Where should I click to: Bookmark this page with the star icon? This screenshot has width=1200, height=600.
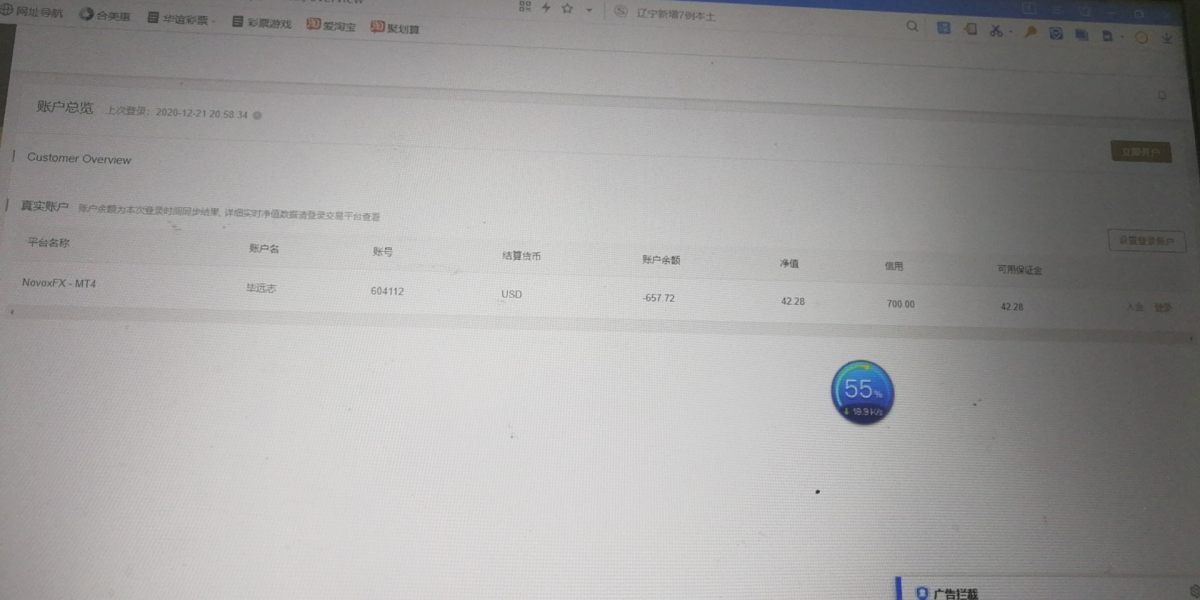click(x=568, y=8)
